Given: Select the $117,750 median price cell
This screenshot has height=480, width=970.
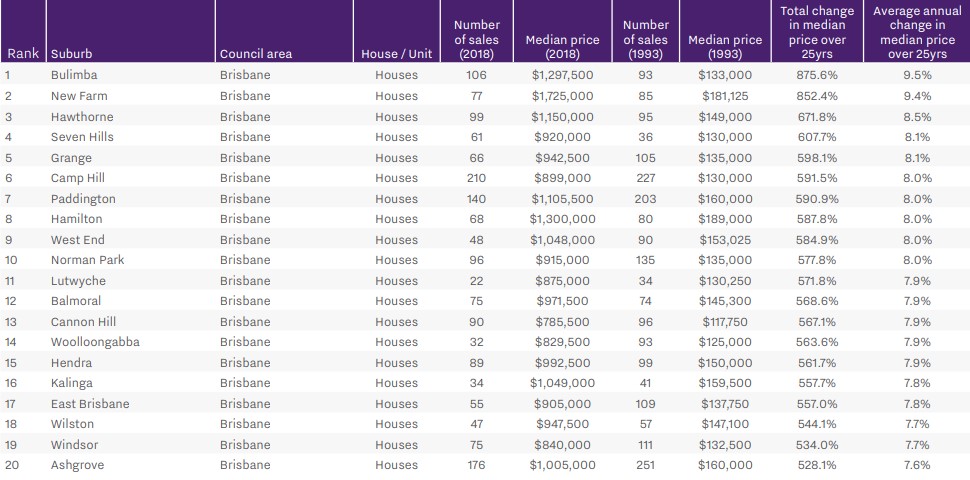Looking at the screenshot, I should (x=725, y=322).
